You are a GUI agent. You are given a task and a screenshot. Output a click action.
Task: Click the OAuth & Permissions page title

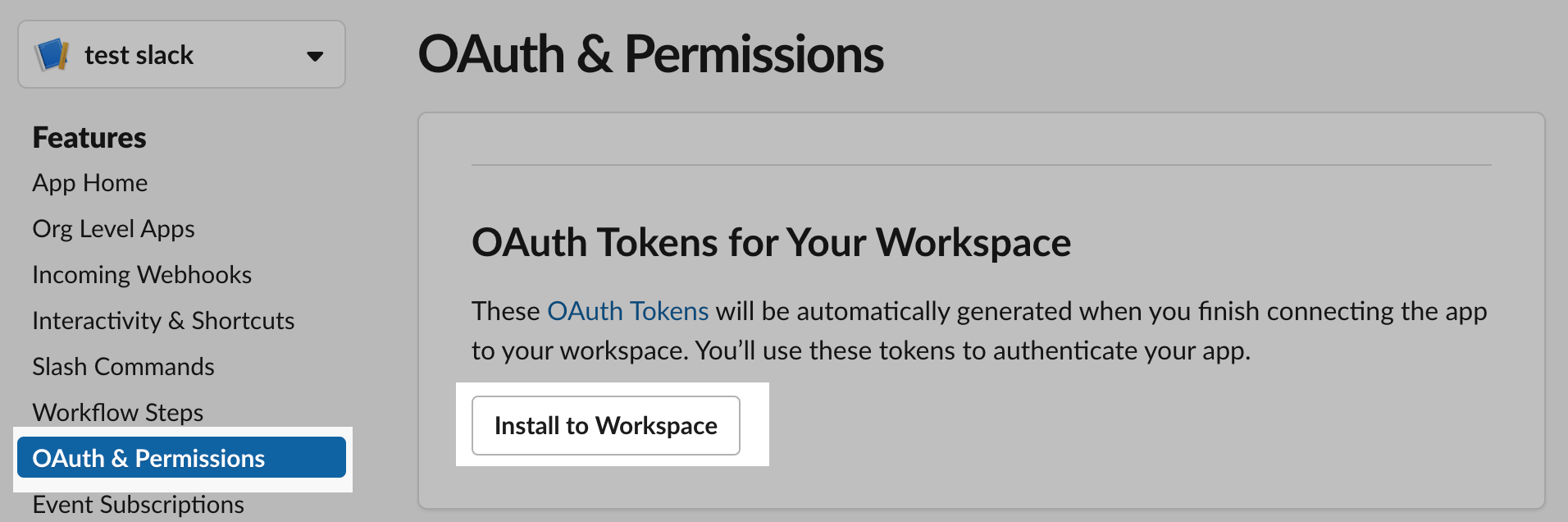click(x=652, y=53)
